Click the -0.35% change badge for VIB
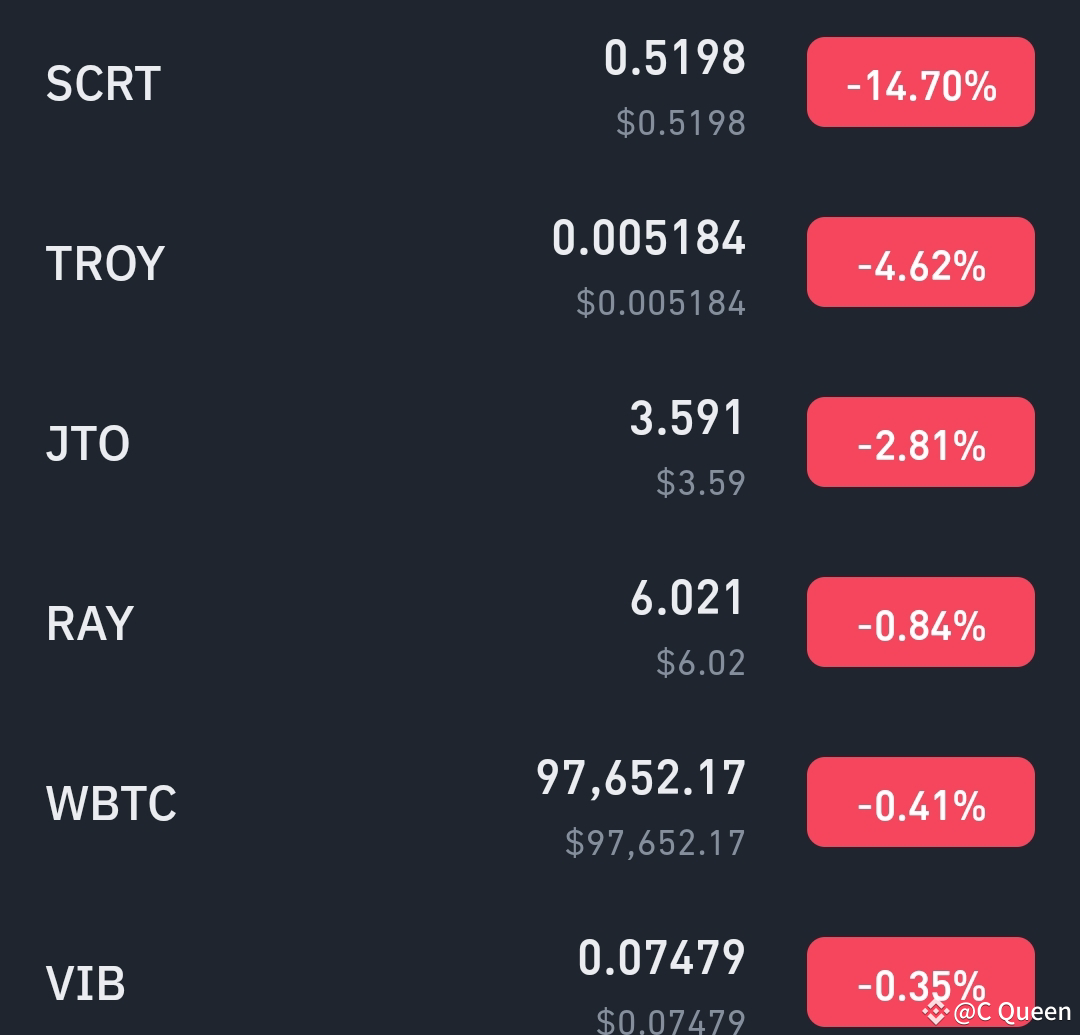Screen dimensions: 1080x1035 pos(920,981)
